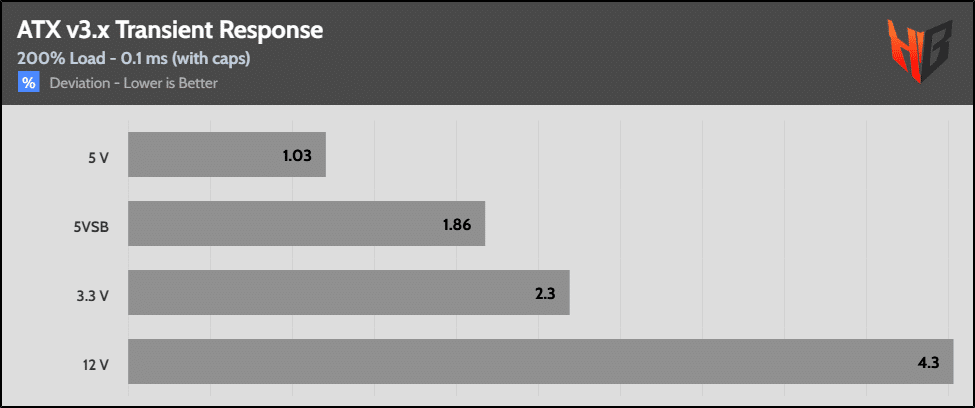The width and height of the screenshot is (975, 408).
Task: Click the blue percent icon
Action: pos(29,82)
